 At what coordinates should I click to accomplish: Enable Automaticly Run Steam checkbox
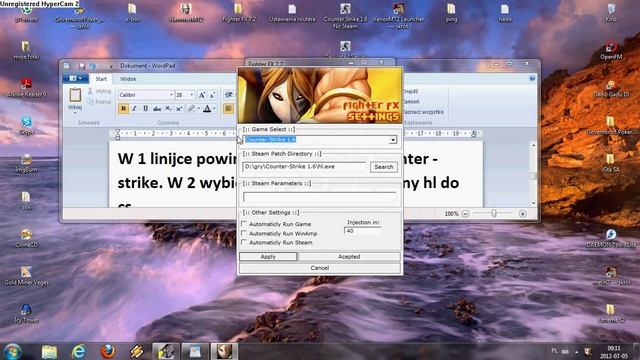[x=244, y=242]
